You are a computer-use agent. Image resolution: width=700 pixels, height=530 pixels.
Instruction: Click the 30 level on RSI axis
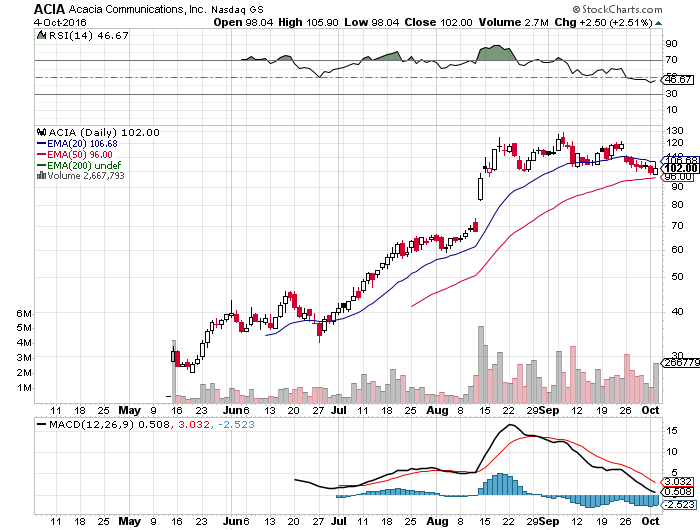671,94
